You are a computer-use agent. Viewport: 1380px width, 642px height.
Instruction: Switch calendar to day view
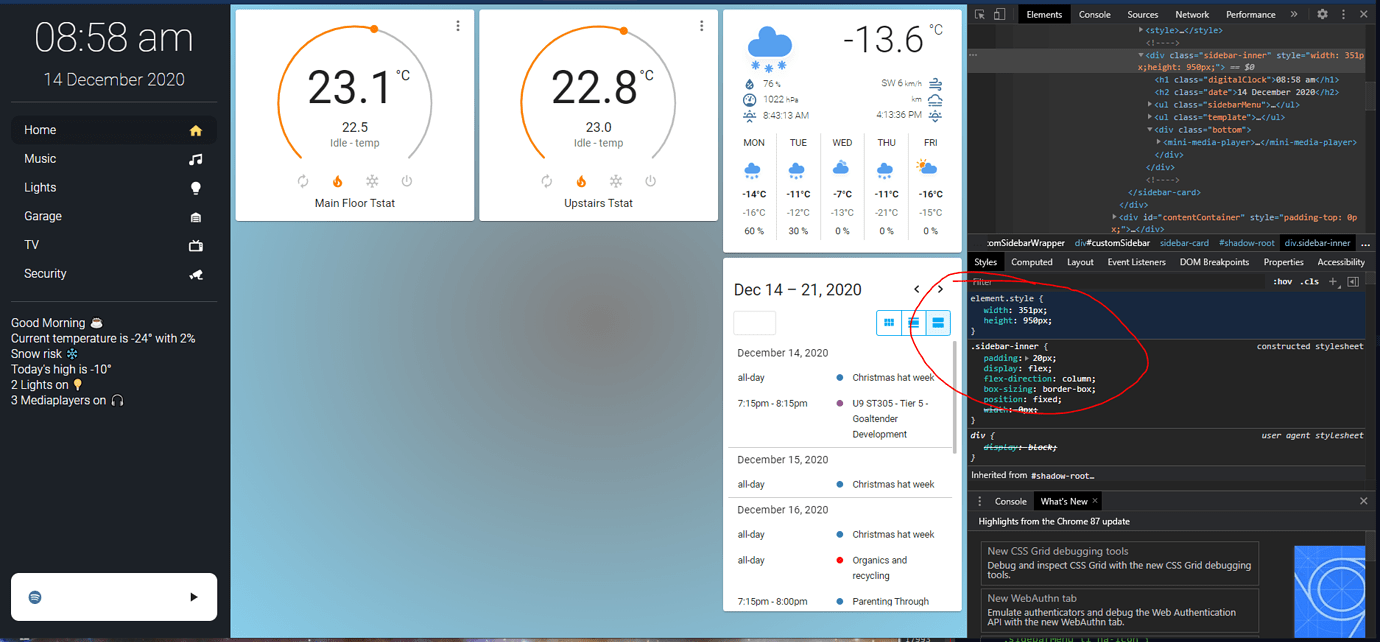click(938, 323)
